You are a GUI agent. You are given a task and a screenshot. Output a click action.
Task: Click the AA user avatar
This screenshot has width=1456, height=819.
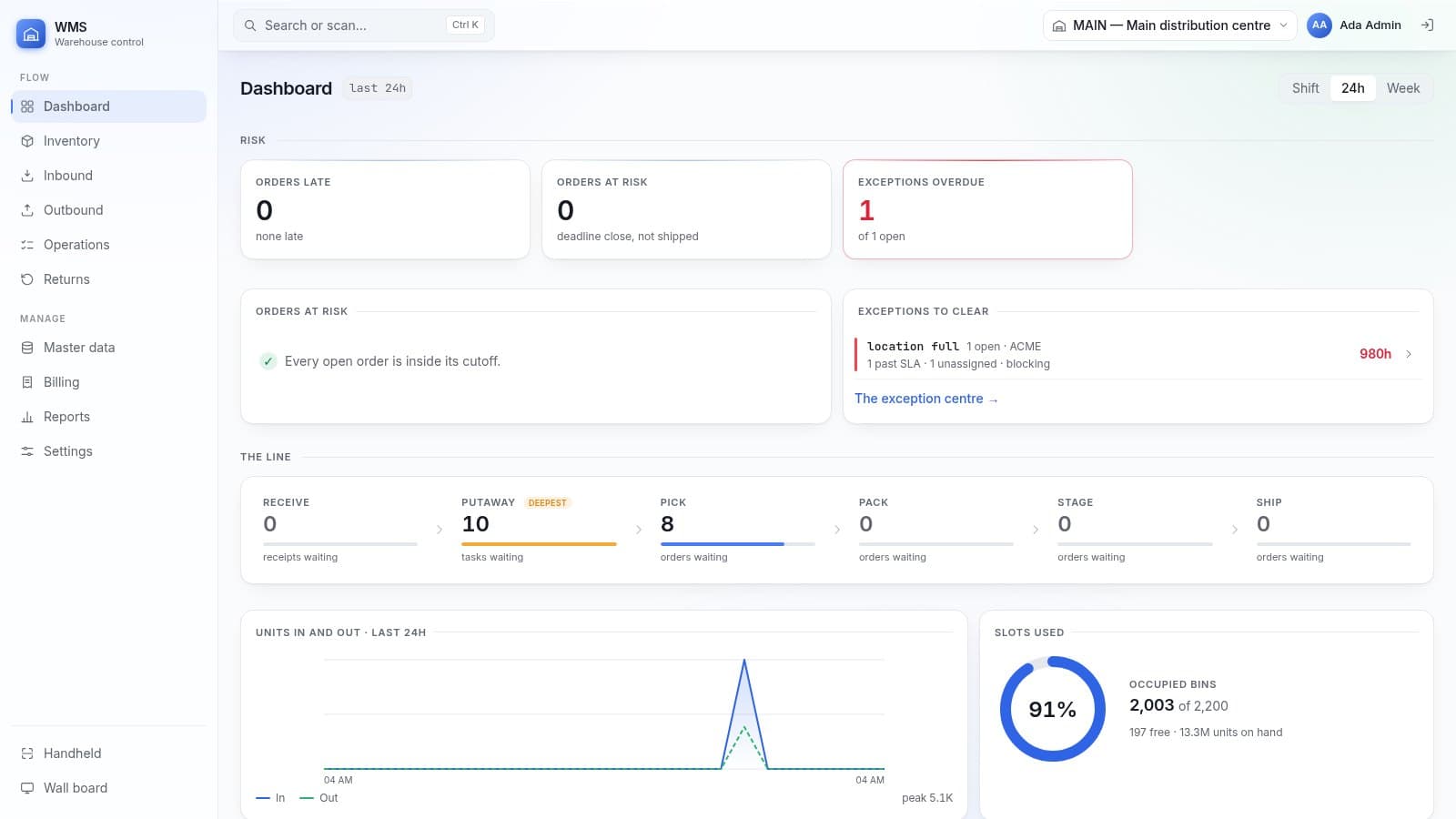coord(1319,25)
